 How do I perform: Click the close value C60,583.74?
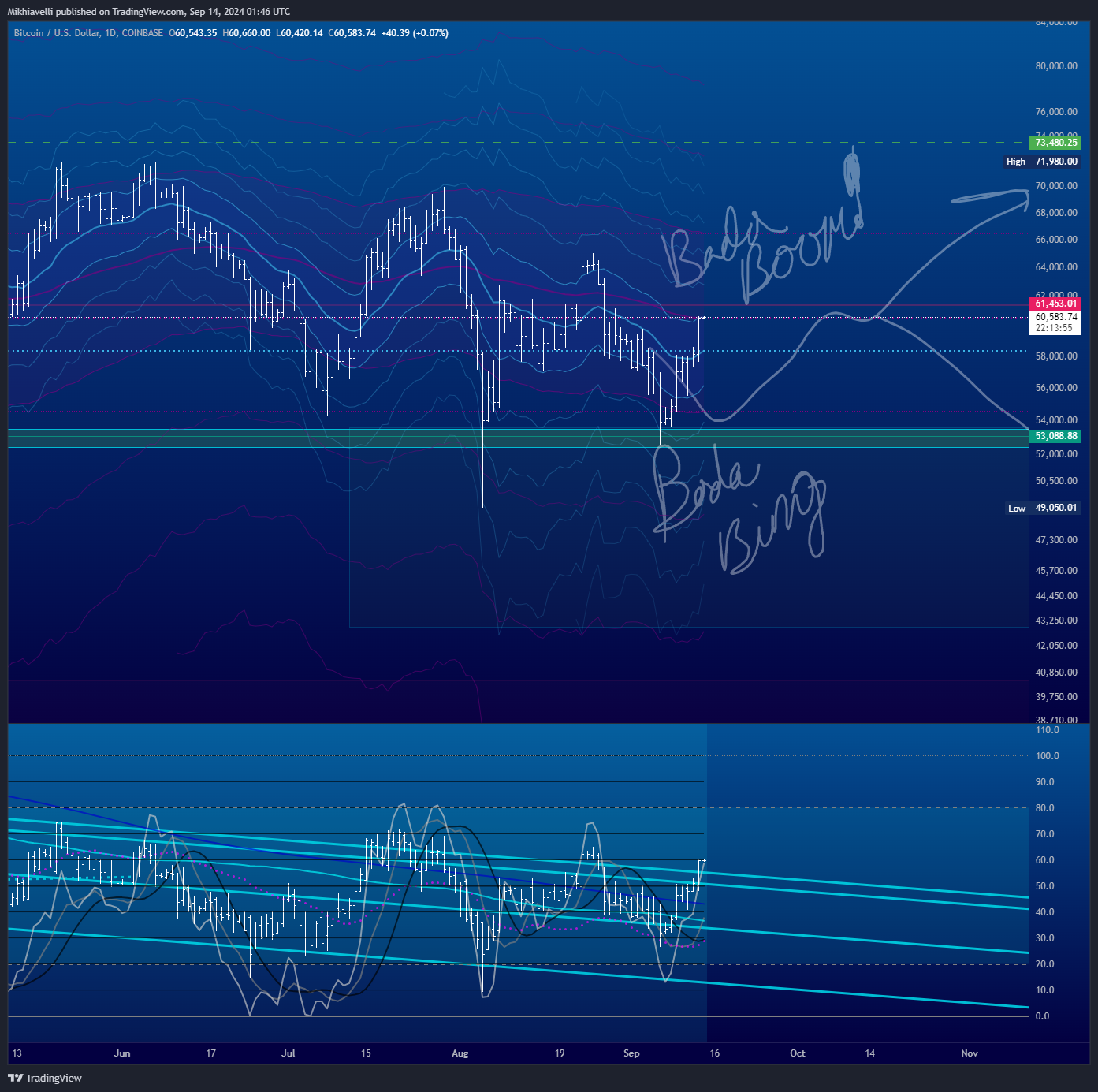coord(352,33)
